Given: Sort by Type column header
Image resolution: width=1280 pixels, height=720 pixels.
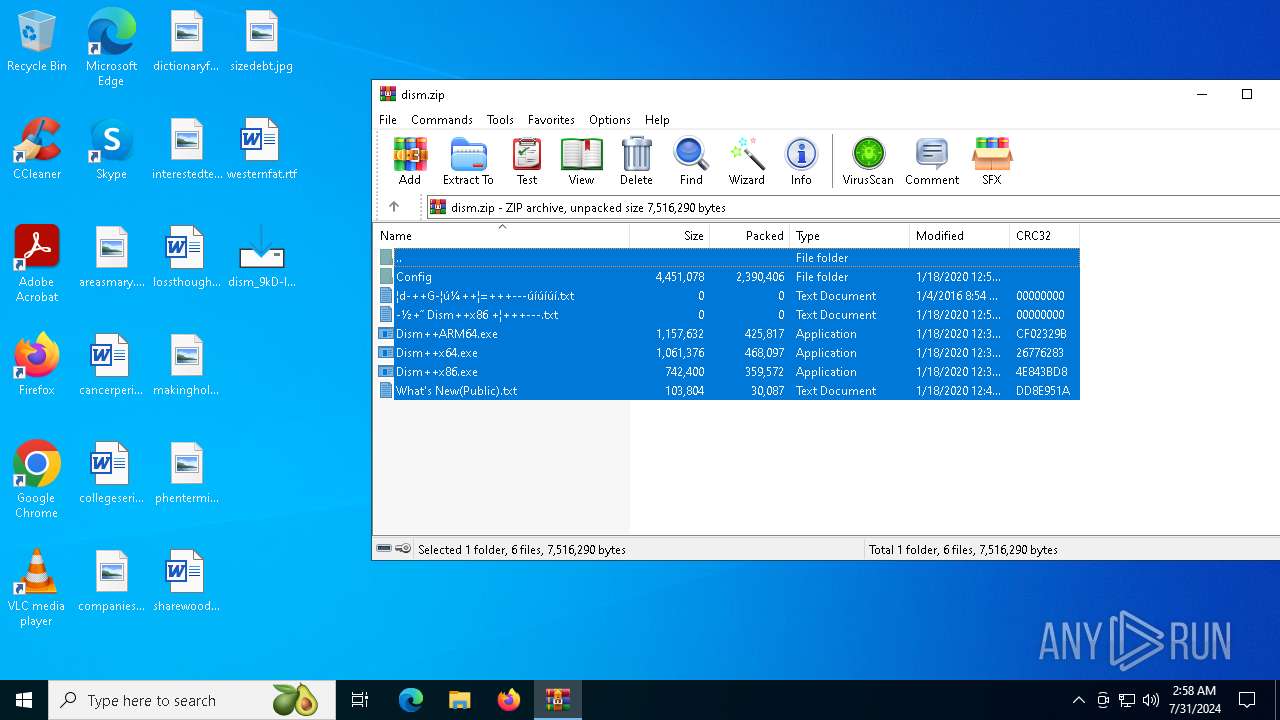Looking at the screenshot, I should pos(850,236).
